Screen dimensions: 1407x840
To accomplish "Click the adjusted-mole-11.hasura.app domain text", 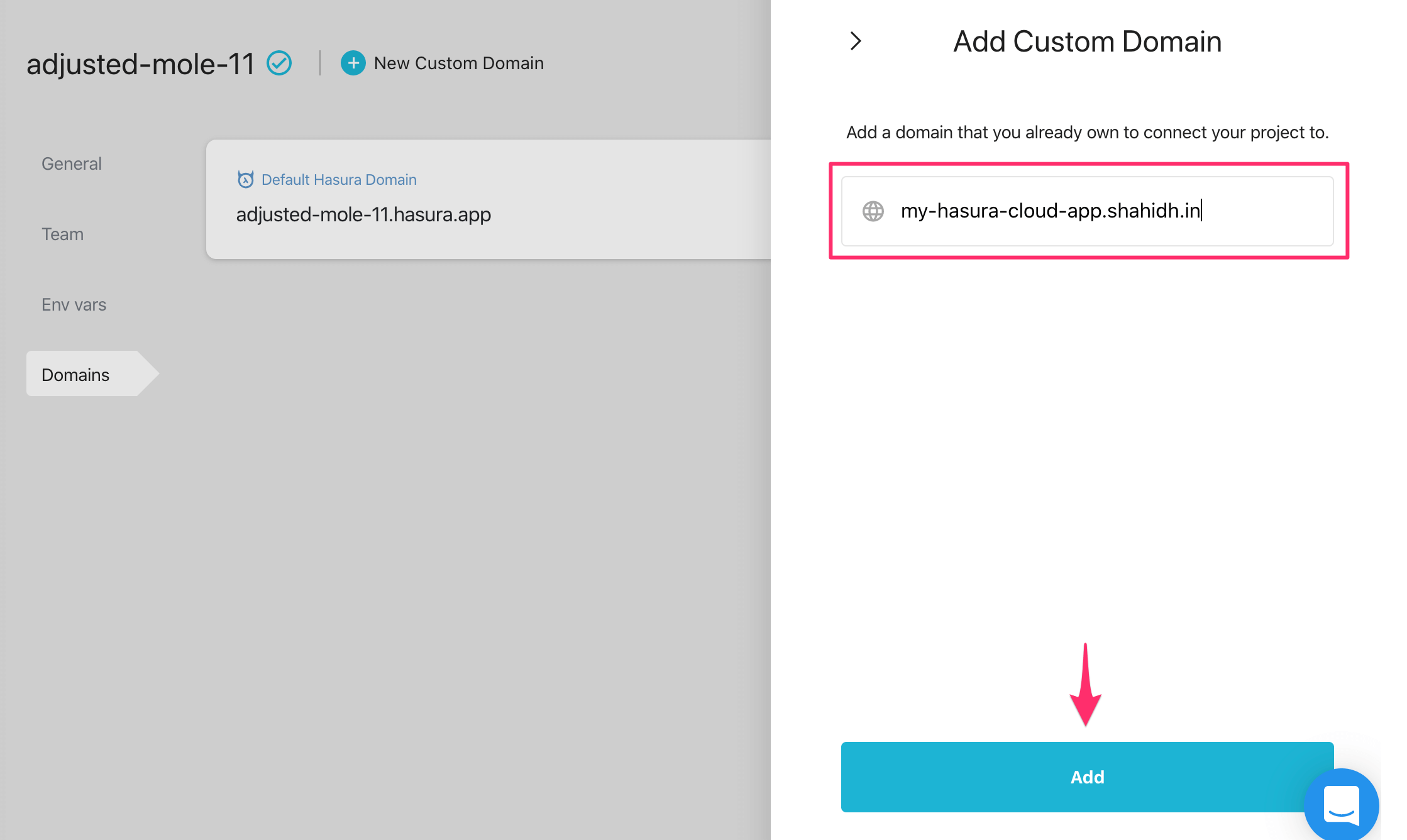I will pos(363,214).
